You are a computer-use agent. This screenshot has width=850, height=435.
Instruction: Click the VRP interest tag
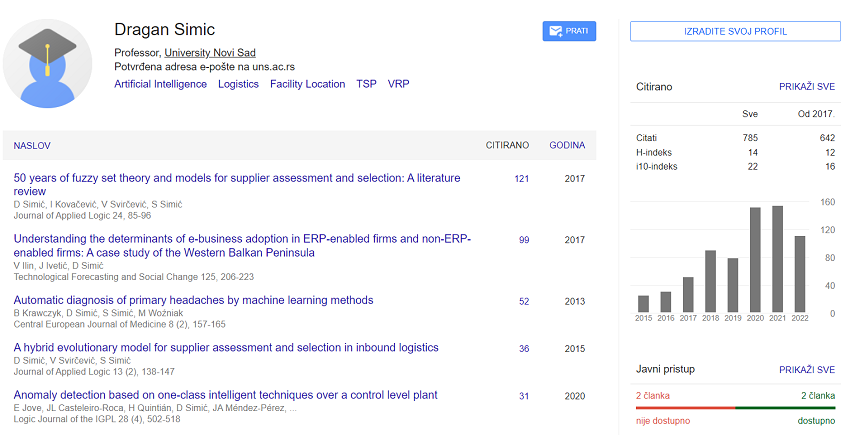398,84
